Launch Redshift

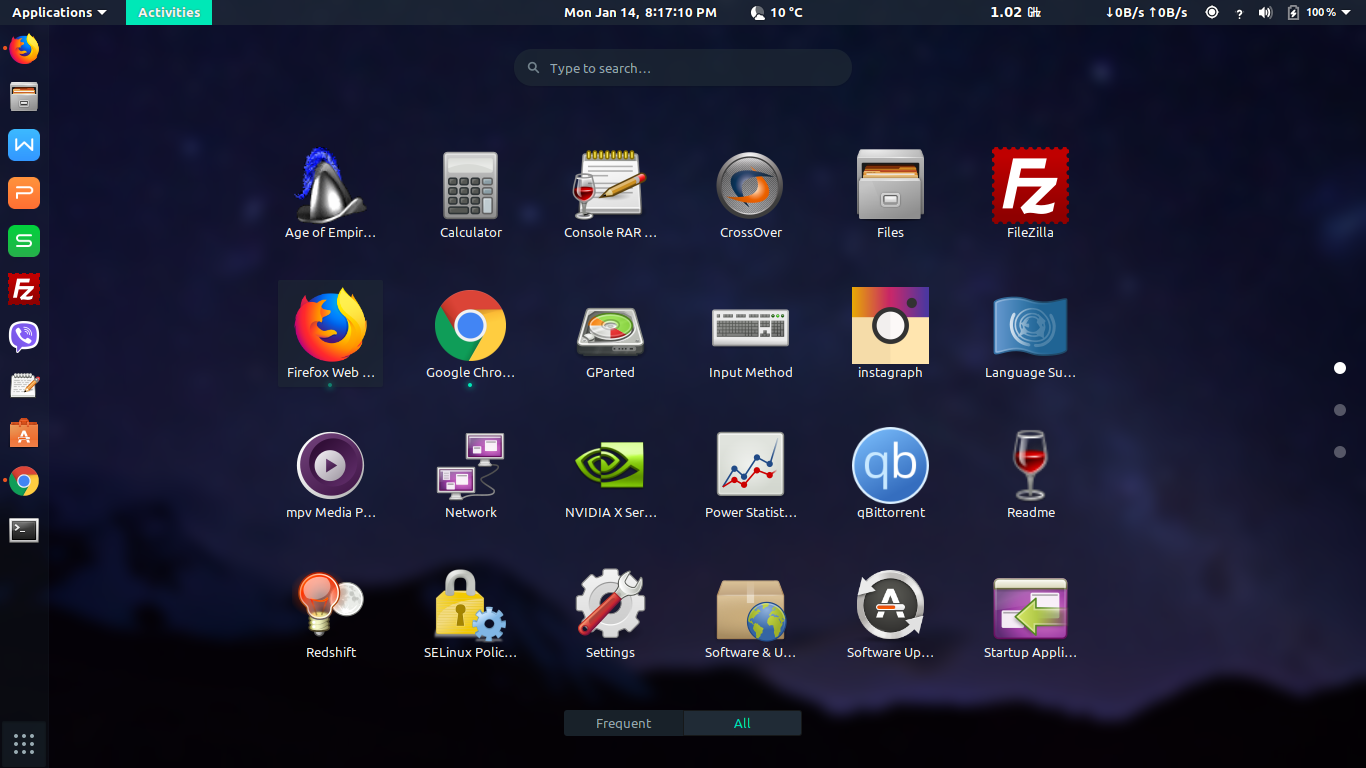(330, 604)
